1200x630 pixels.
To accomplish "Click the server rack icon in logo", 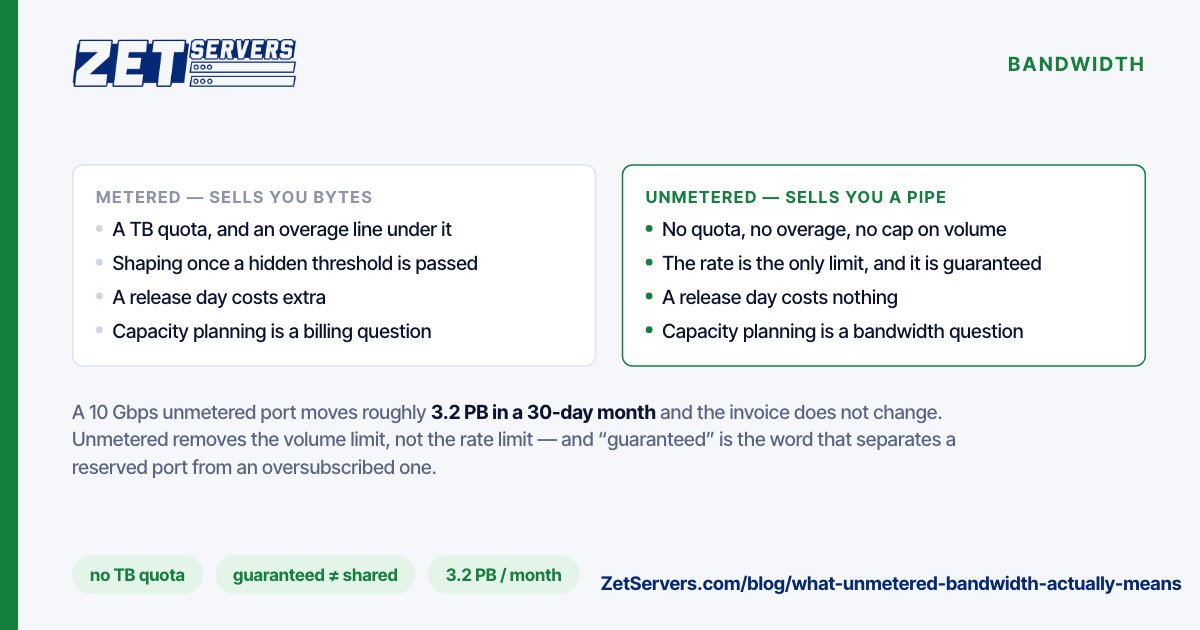I will (x=242, y=74).
